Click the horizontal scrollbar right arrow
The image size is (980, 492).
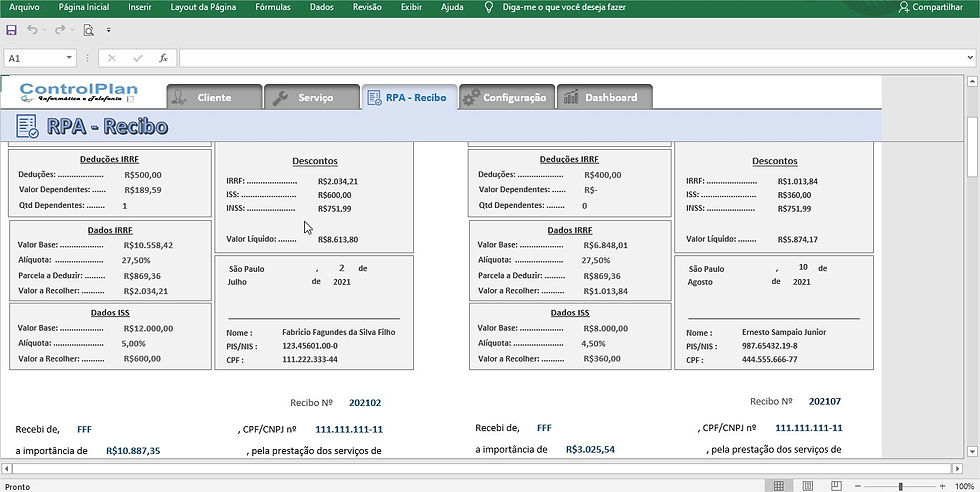tap(957, 468)
